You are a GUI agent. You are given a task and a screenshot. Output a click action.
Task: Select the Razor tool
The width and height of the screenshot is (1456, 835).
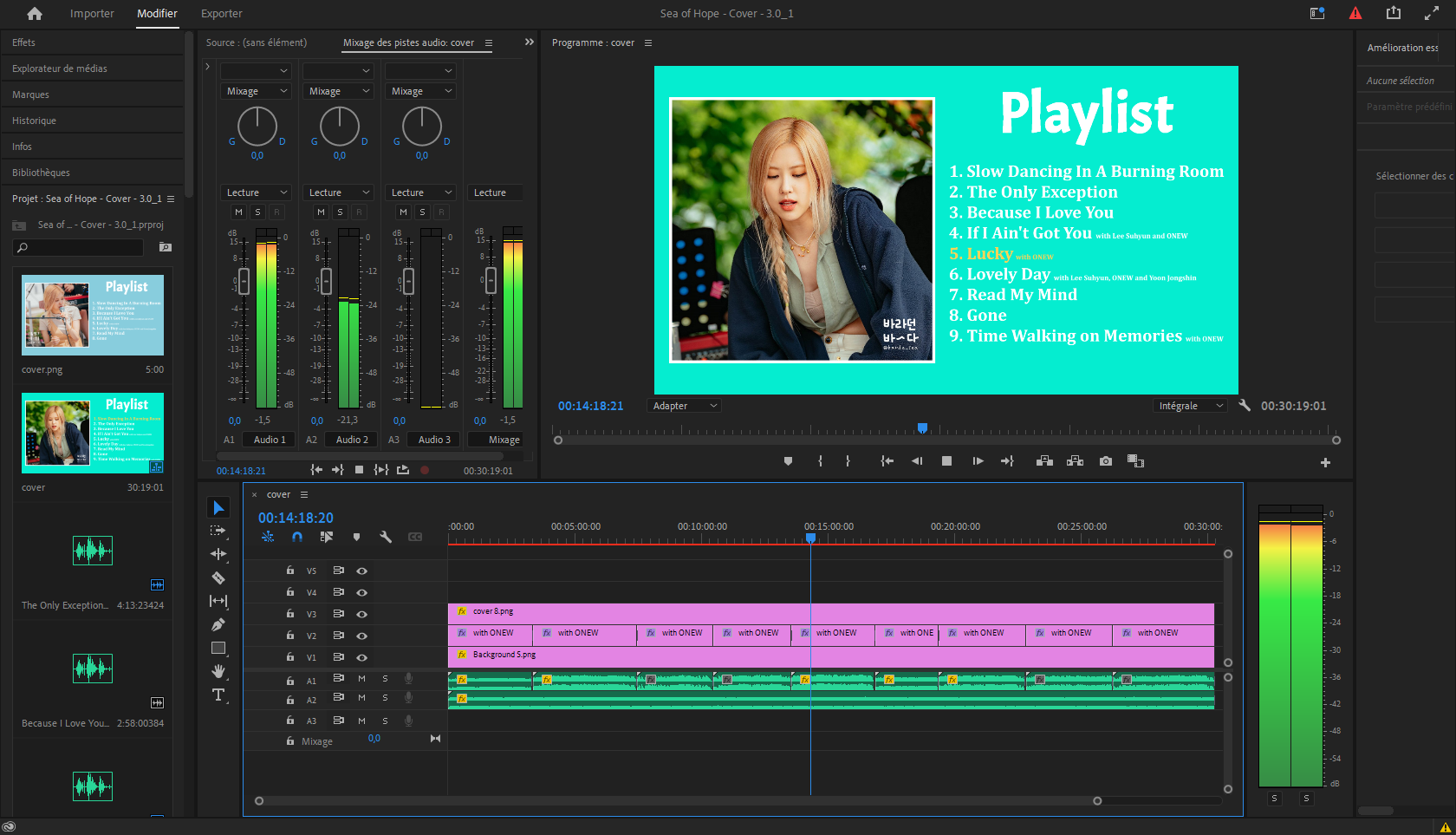tap(218, 577)
